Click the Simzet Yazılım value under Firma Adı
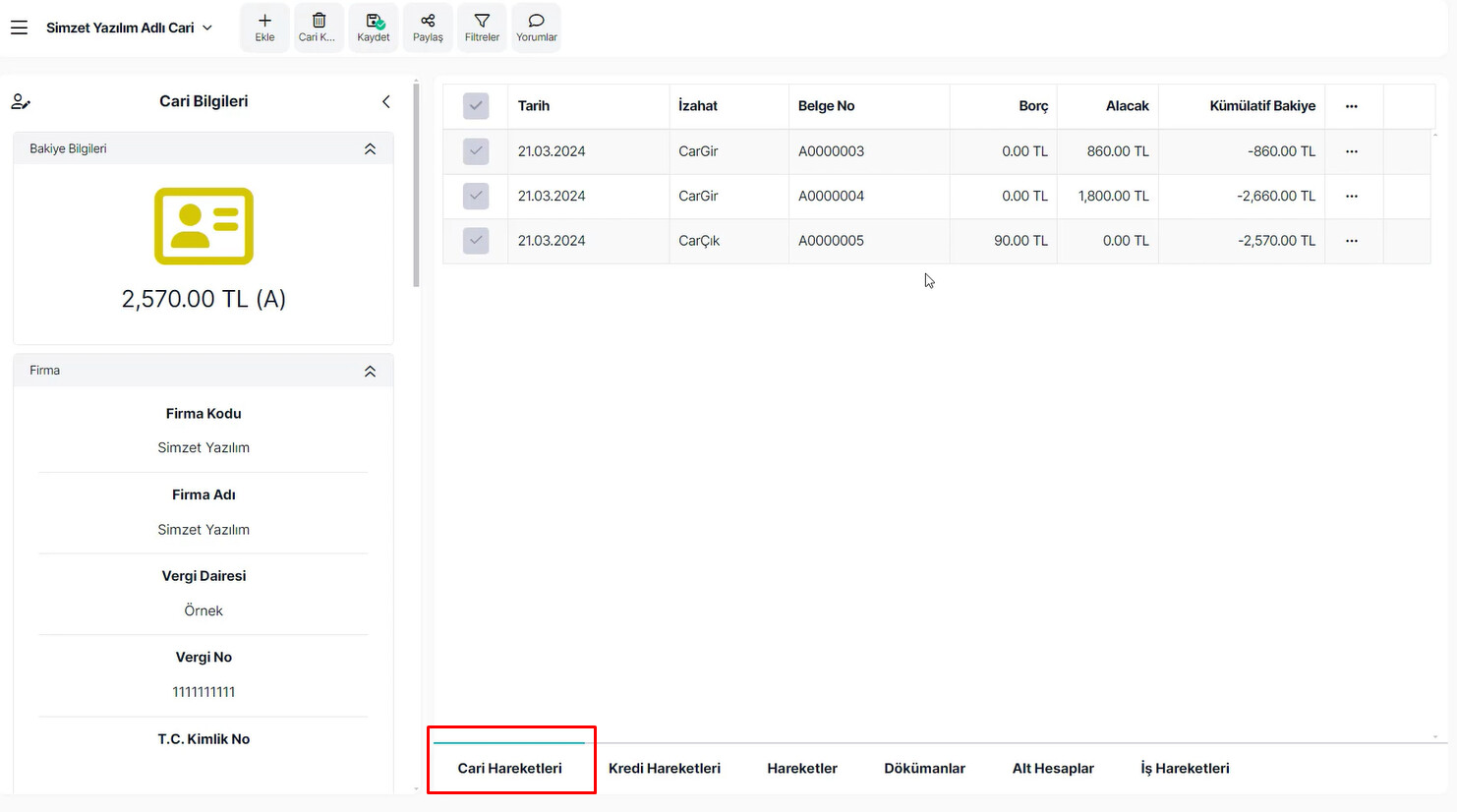The image size is (1457, 812). tap(204, 529)
